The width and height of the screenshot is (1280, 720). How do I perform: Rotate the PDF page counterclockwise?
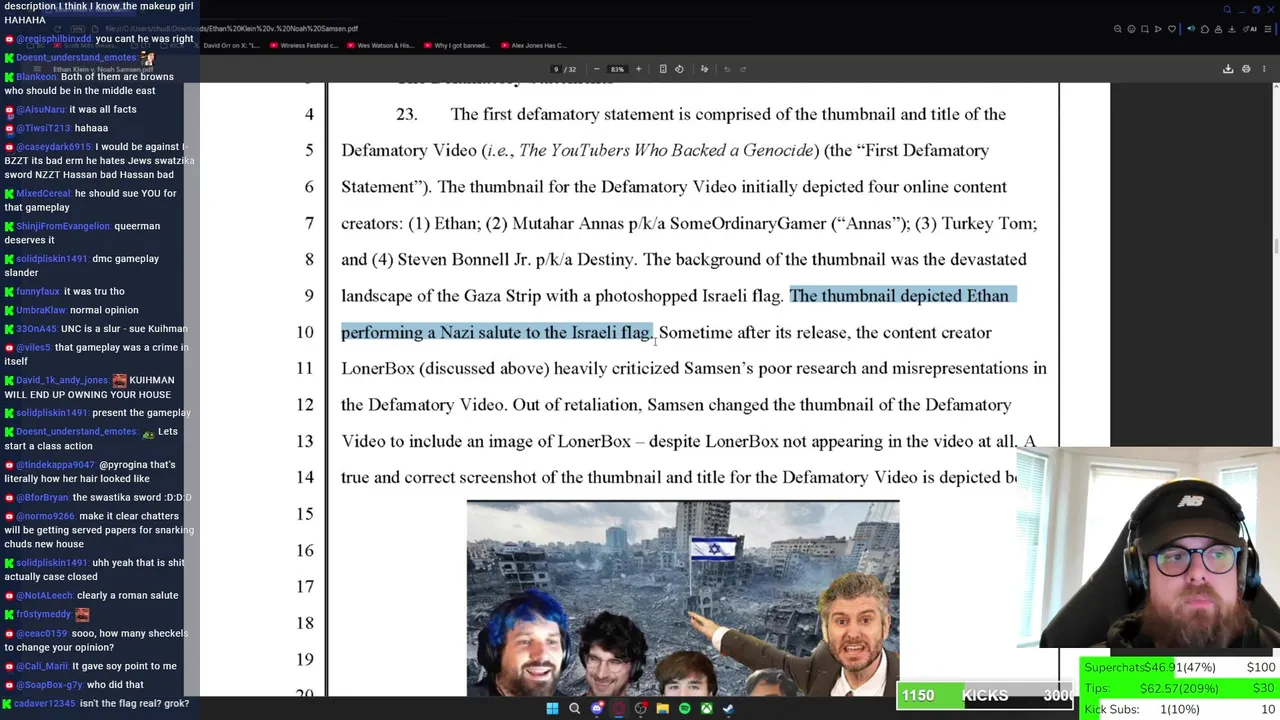679,69
